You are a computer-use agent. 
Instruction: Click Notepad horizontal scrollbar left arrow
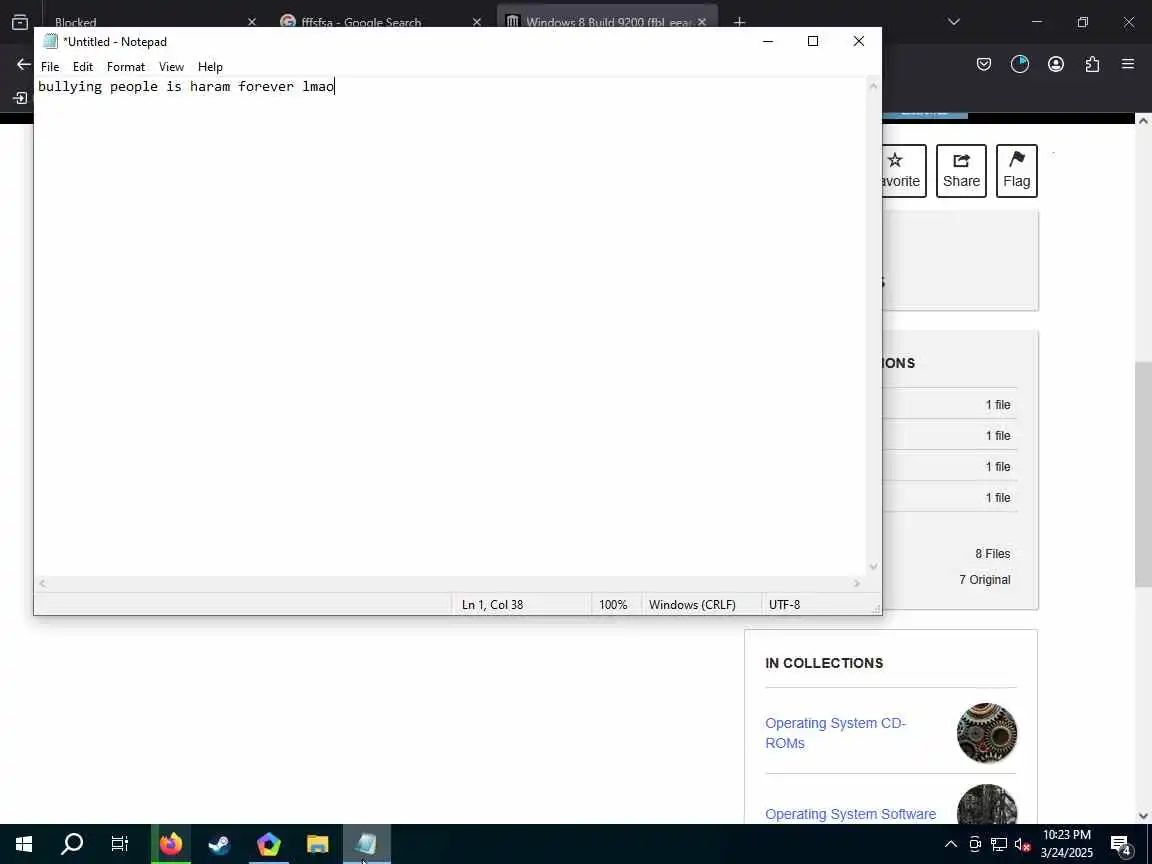pyautogui.click(x=42, y=583)
